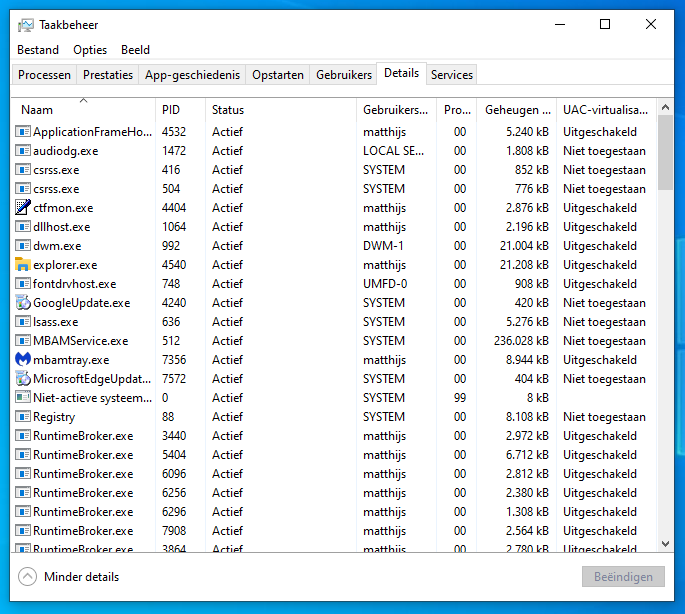Click the GoogleUpdate.exe icon
The image size is (685, 614).
pos(24,303)
